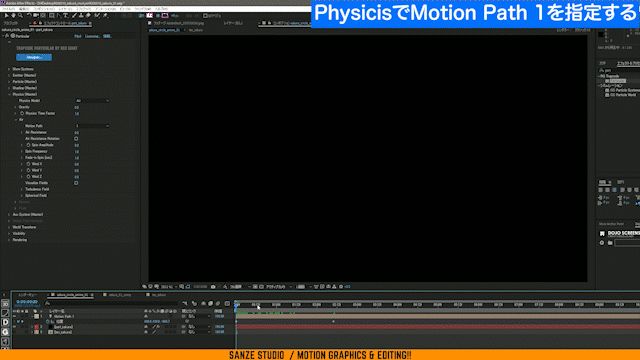This screenshot has height=360, width=640.
Task: Select the Selection arrow tool
Action: pos(7,16)
